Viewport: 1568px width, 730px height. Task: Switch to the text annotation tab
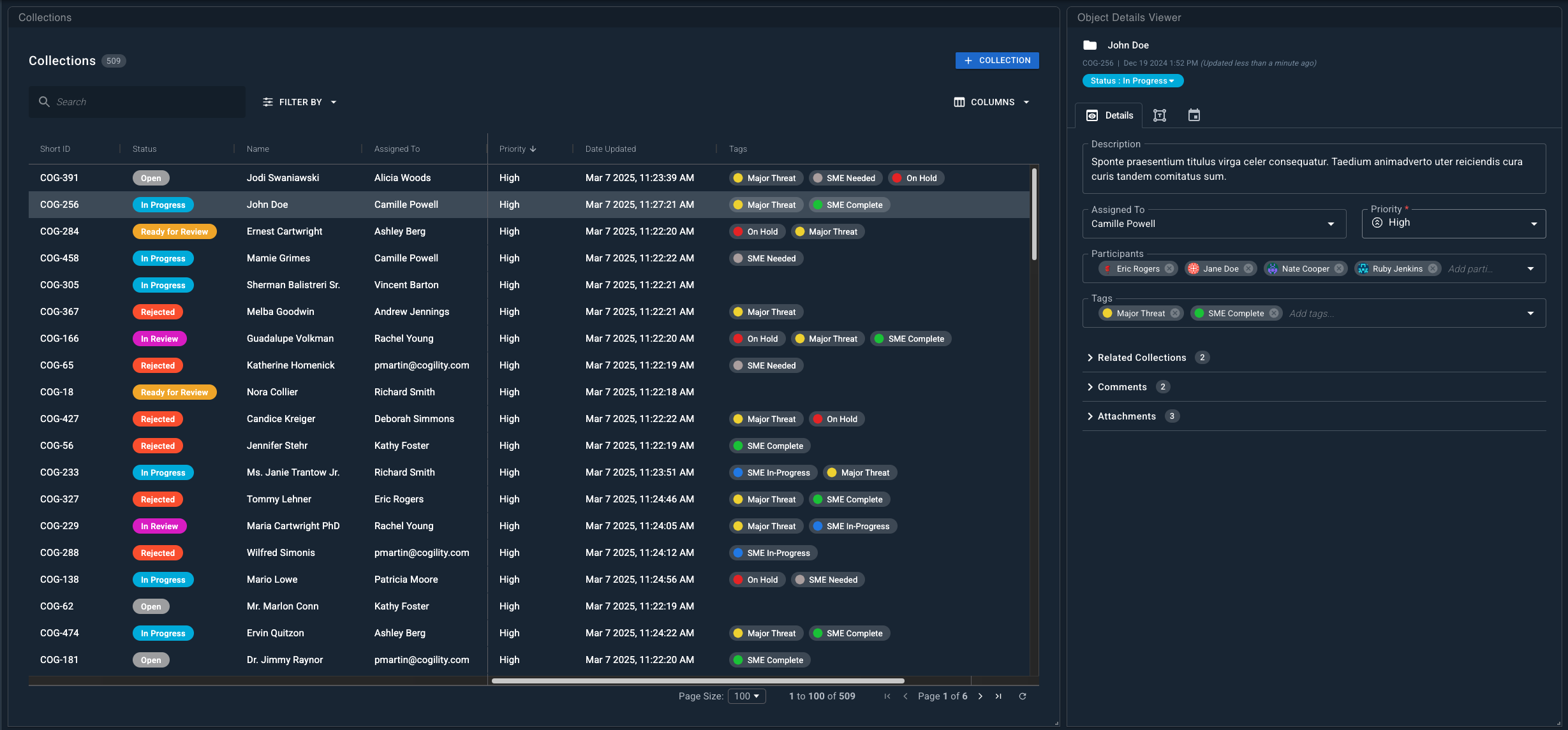1160,115
